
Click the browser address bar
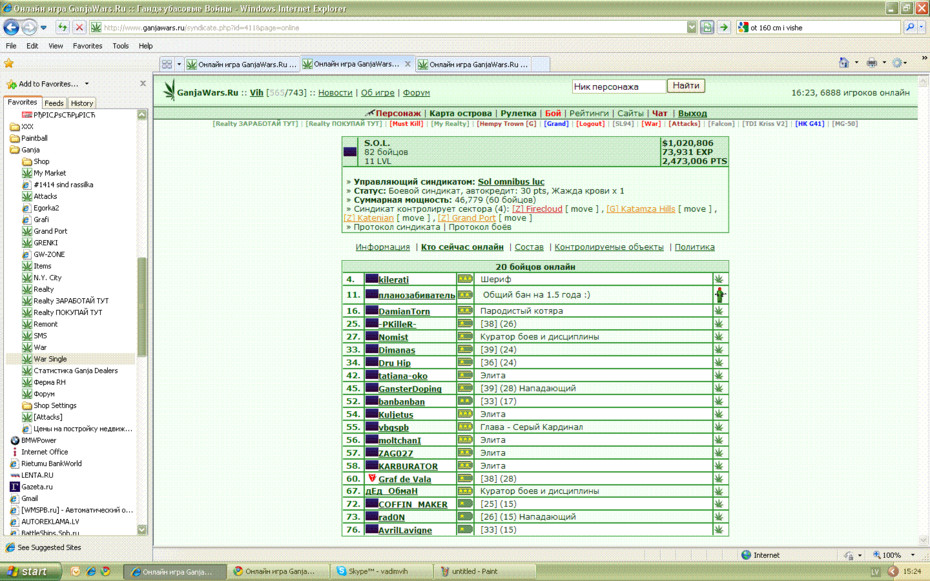(394, 27)
